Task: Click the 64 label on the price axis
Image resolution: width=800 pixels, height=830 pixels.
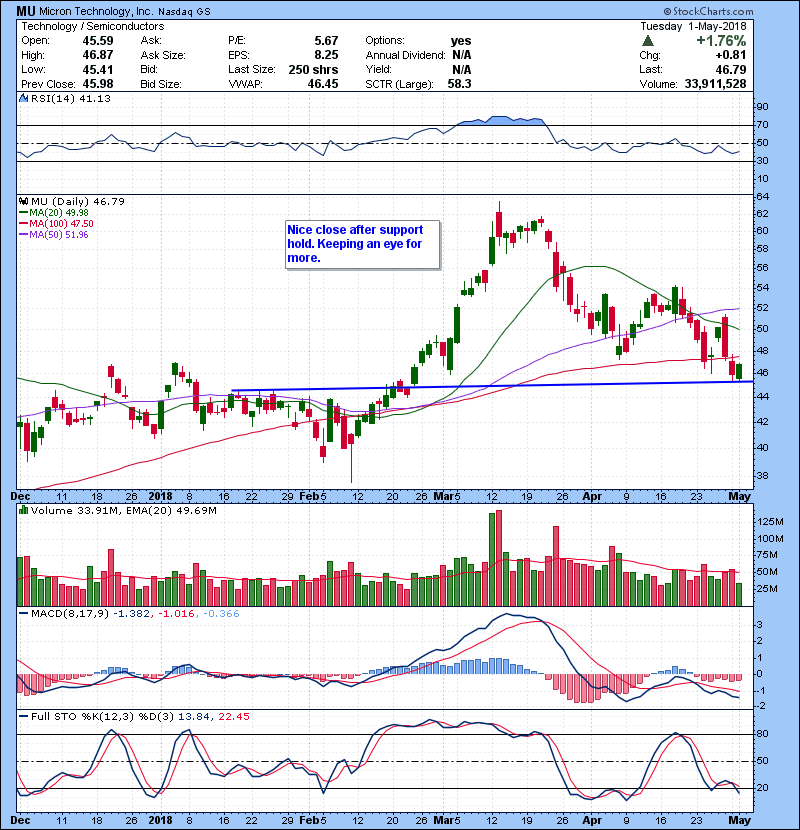Action: click(762, 196)
